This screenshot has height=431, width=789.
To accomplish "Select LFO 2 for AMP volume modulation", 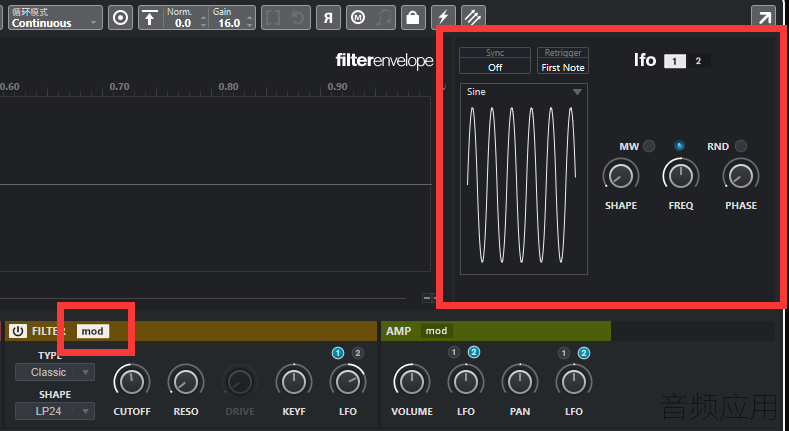I will (x=474, y=353).
